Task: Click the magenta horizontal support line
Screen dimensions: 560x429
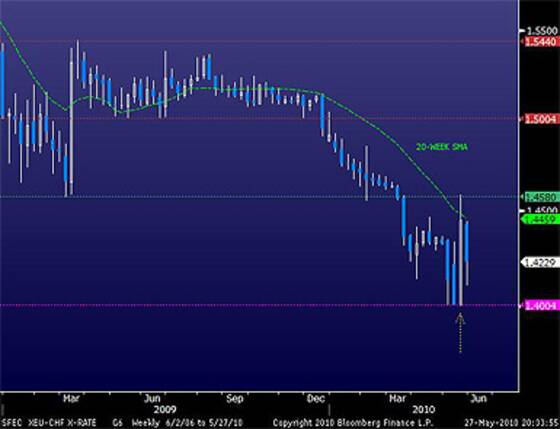Action: pyautogui.click(x=259, y=305)
